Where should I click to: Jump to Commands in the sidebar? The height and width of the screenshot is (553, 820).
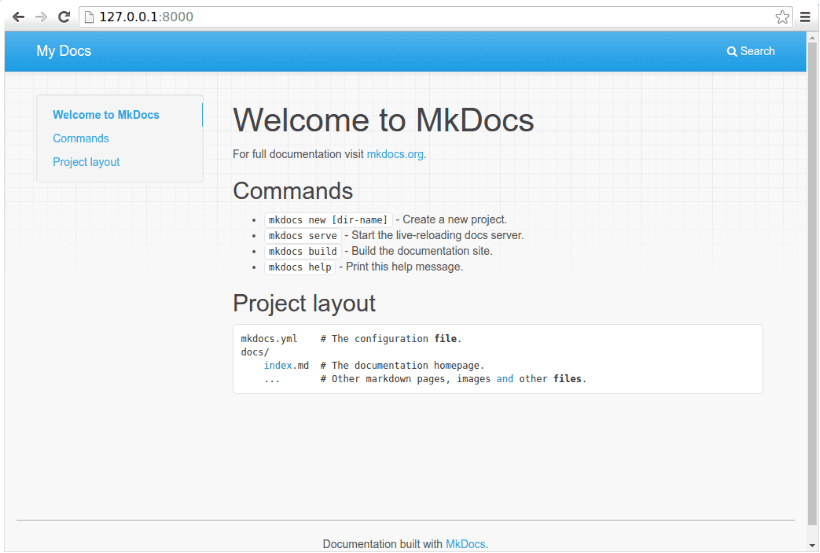coord(81,139)
